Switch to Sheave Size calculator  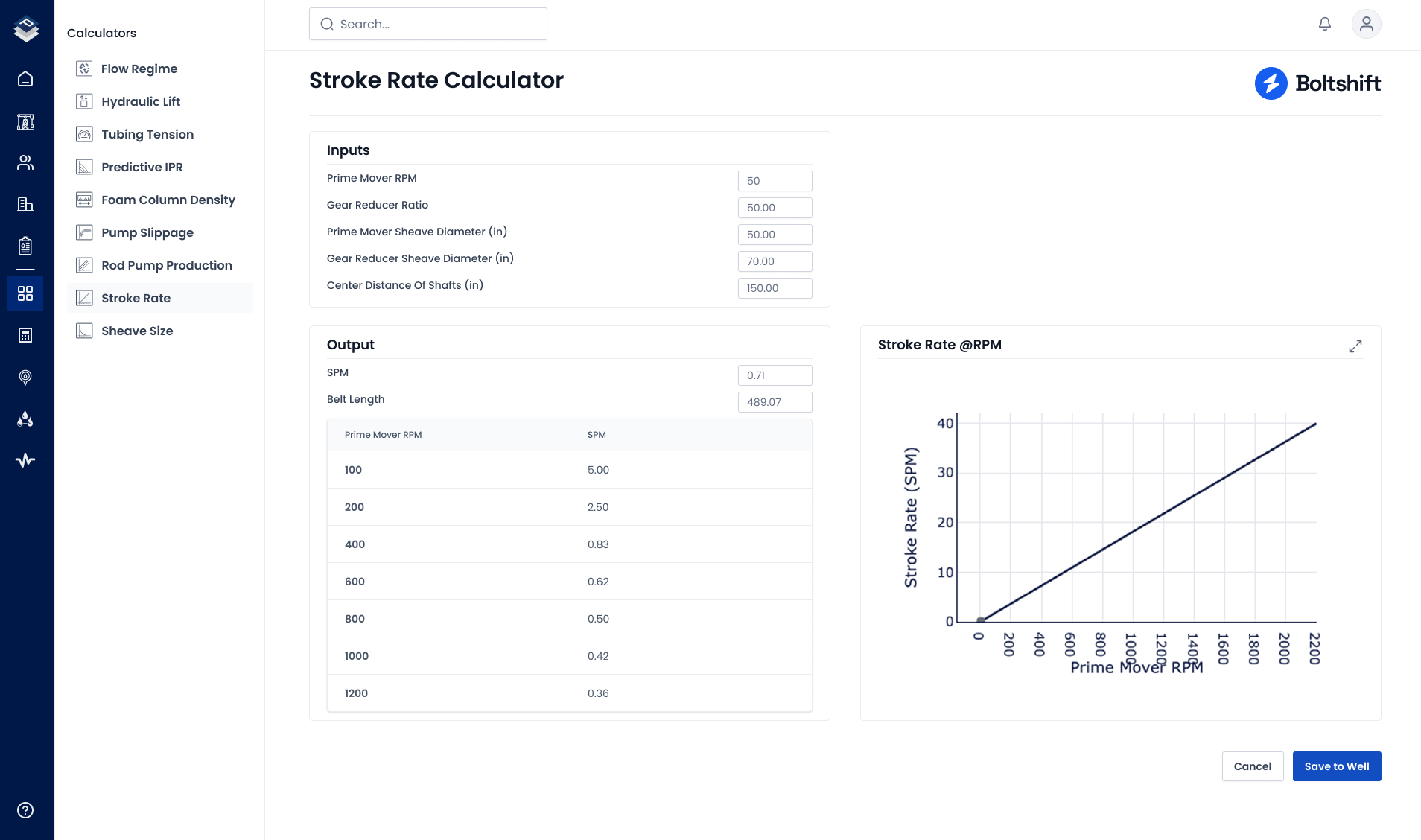click(137, 331)
